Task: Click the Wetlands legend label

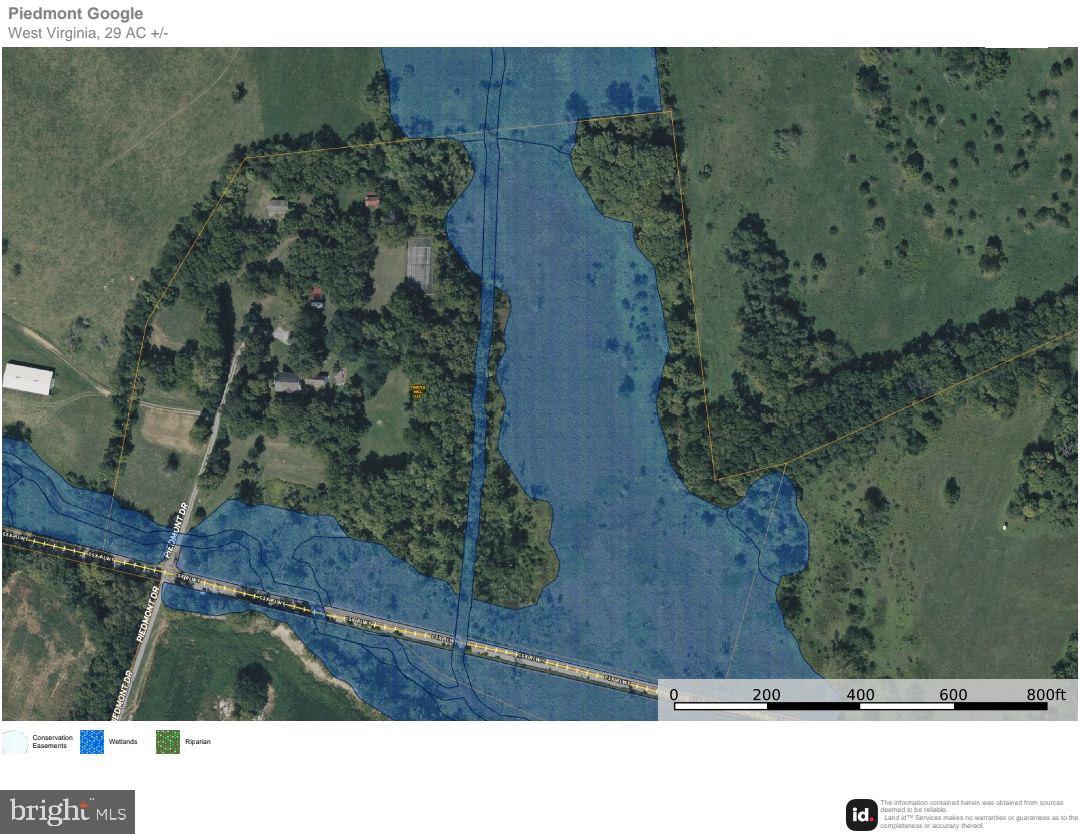Action: 123,742
